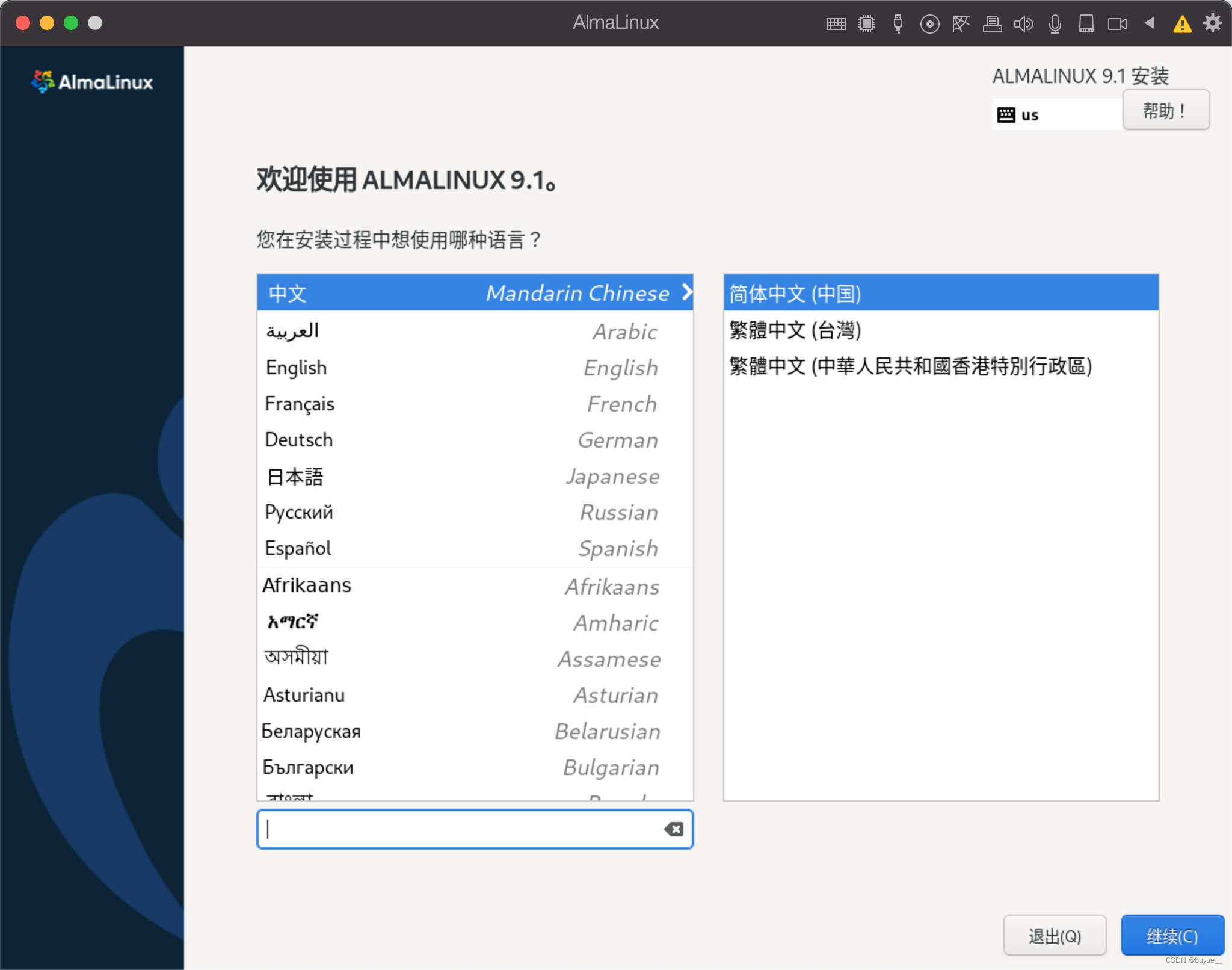The height and width of the screenshot is (970, 1232).
Task: Clear the language search field
Action: tap(674, 829)
